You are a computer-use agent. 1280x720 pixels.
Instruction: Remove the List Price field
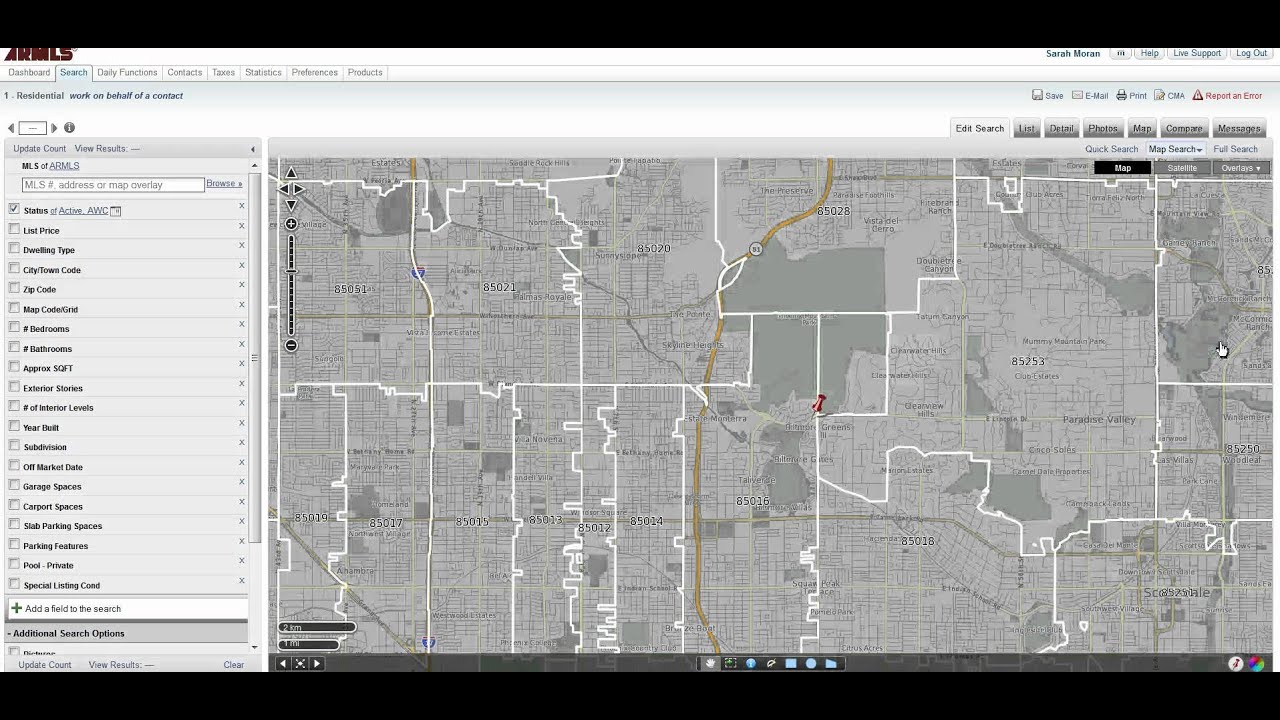(241, 226)
